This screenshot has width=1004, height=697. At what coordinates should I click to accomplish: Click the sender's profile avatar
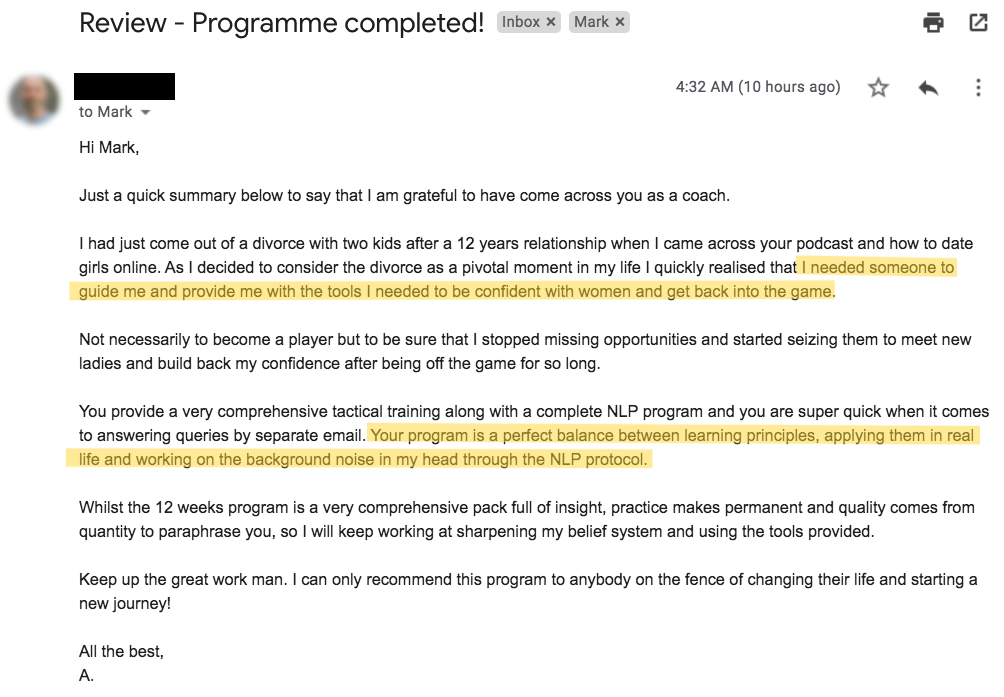33,99
